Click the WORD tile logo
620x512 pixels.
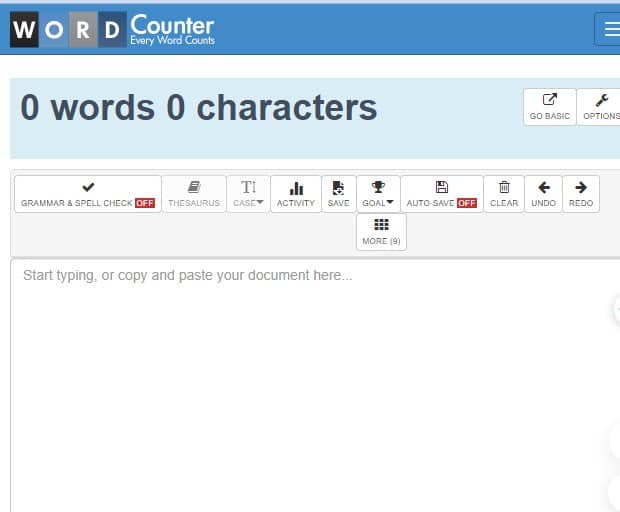coord(68,29)
